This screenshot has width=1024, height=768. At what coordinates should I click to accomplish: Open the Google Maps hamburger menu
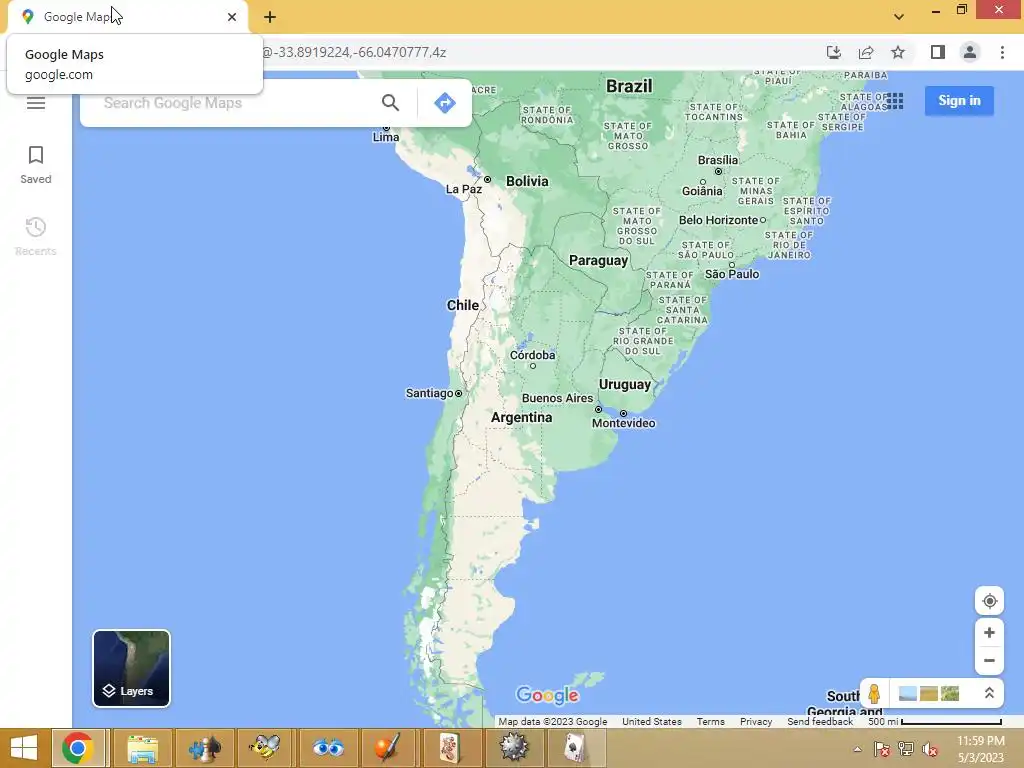(x=36, y=103)
